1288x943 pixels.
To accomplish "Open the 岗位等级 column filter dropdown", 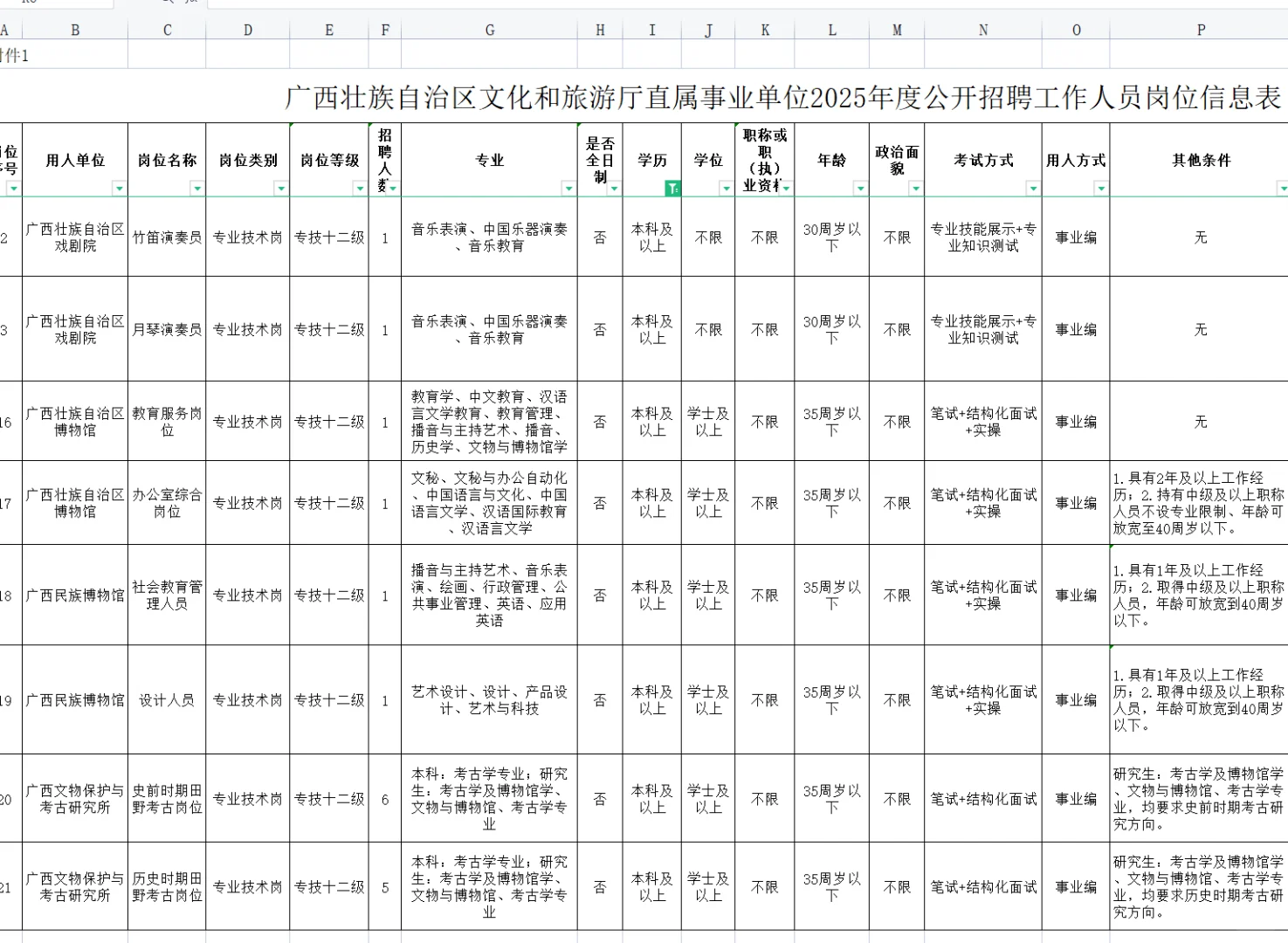I will point(359,189).
